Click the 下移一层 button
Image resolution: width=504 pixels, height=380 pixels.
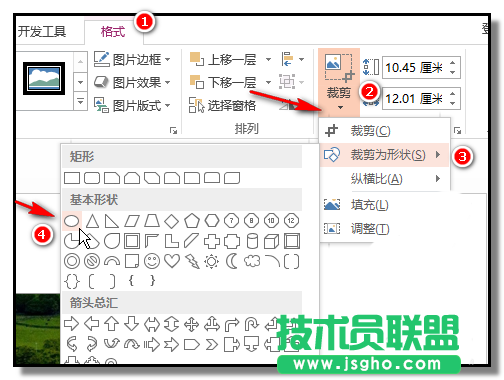(223, 82)
